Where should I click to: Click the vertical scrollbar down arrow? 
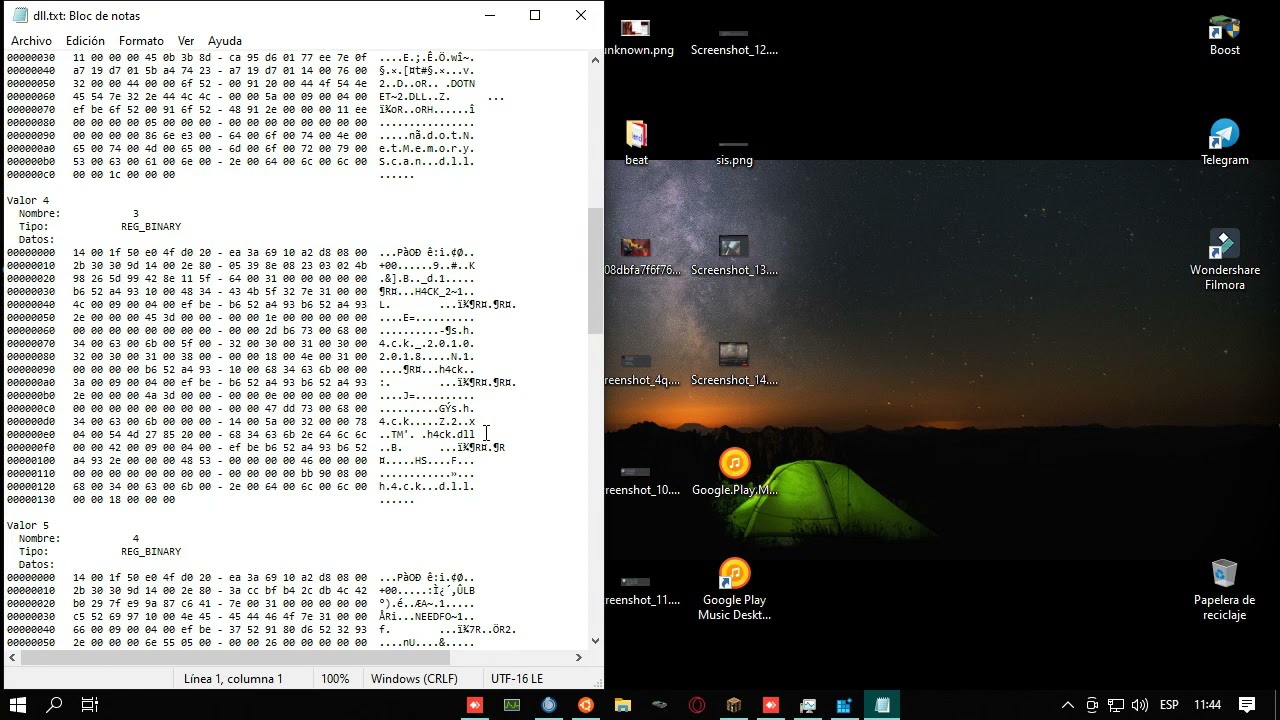point(595,641)
